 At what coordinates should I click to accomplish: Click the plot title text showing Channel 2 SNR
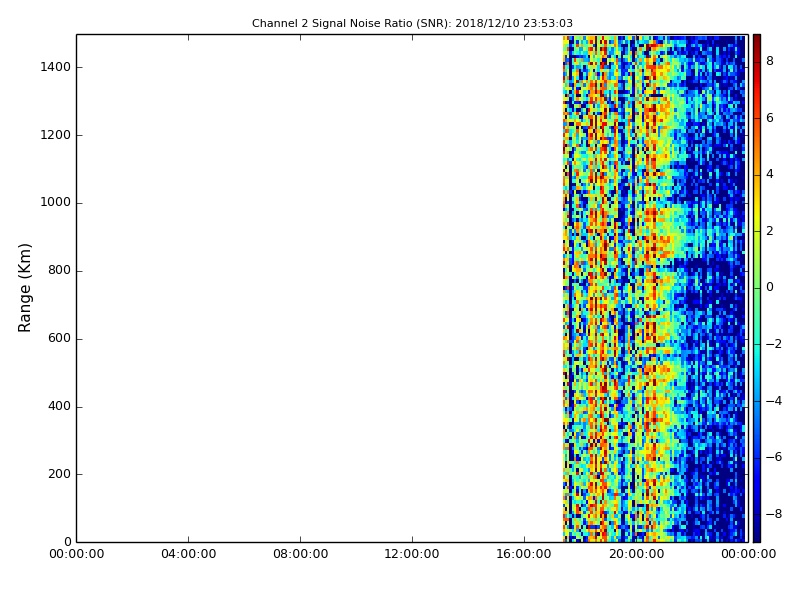tap(412, 23)
